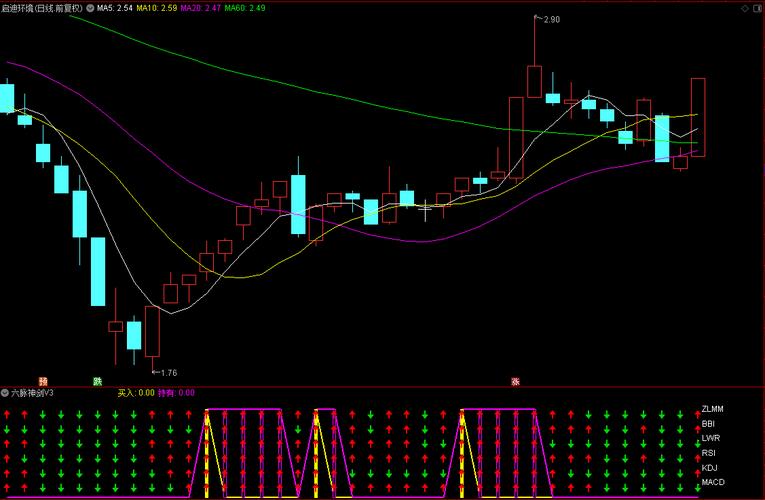Click the 买入 value label
The width and height of the screenshot is (765, 500).
pyautogui.click(x=135, y=393)
